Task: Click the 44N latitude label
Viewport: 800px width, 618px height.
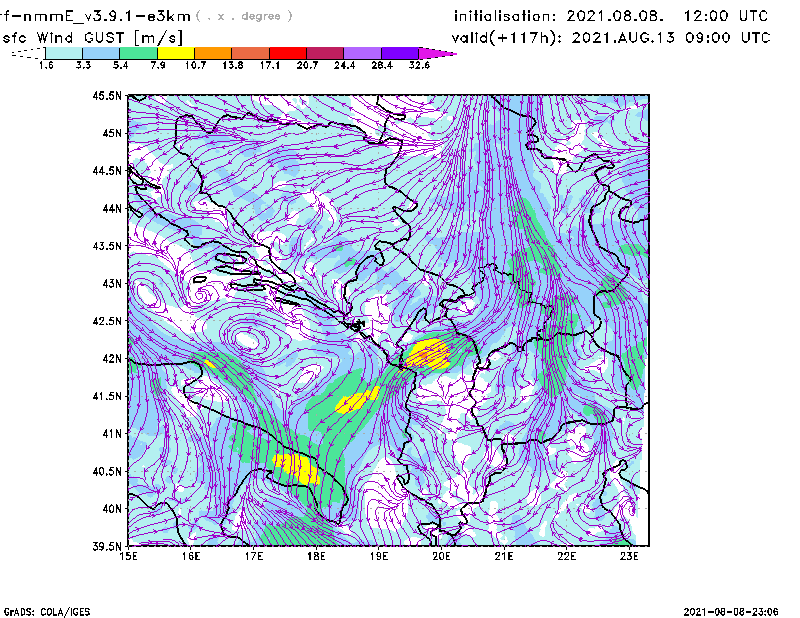Action: coord(112,208)
